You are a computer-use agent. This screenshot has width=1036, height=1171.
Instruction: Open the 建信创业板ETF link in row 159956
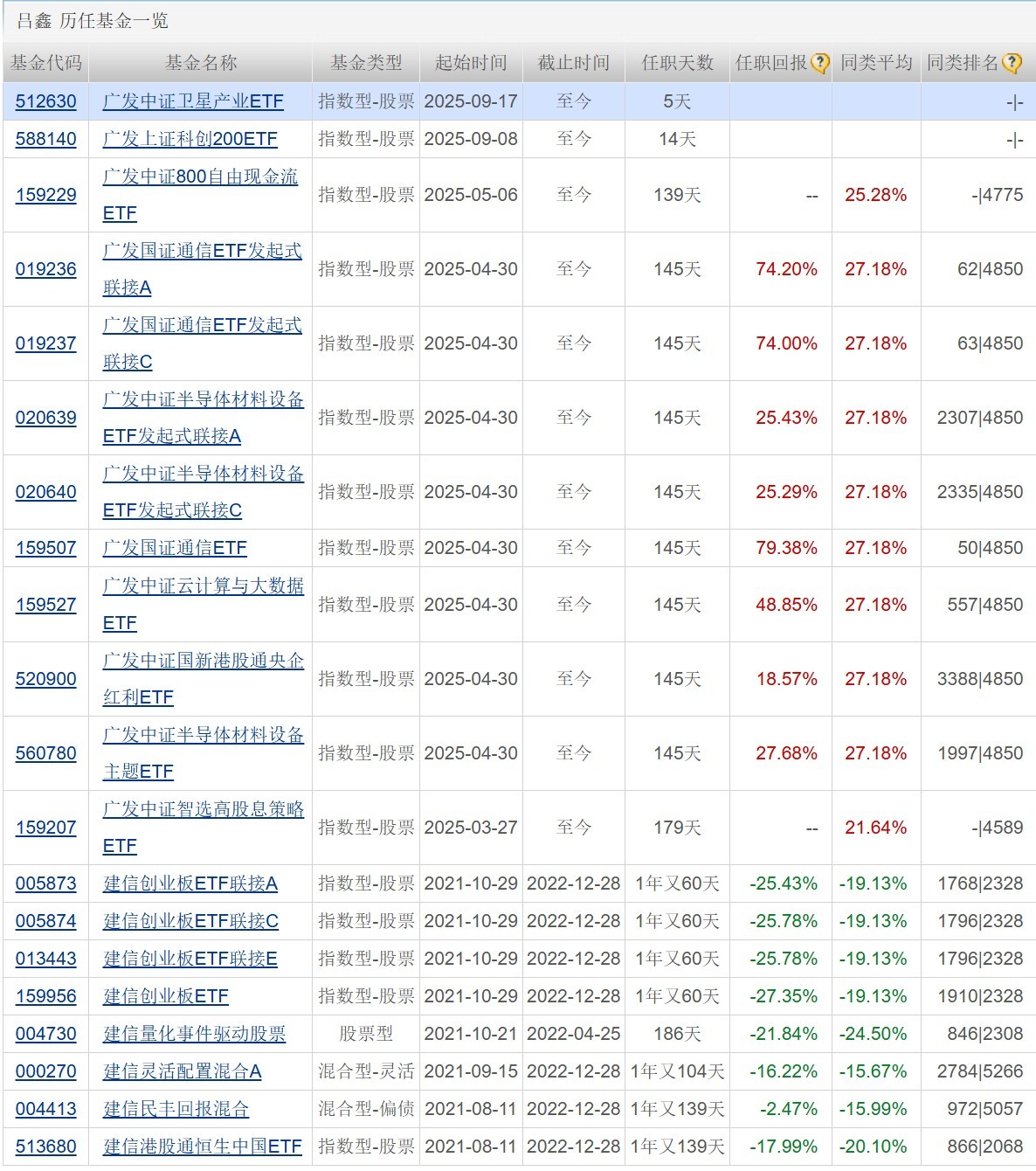[166, 996]
